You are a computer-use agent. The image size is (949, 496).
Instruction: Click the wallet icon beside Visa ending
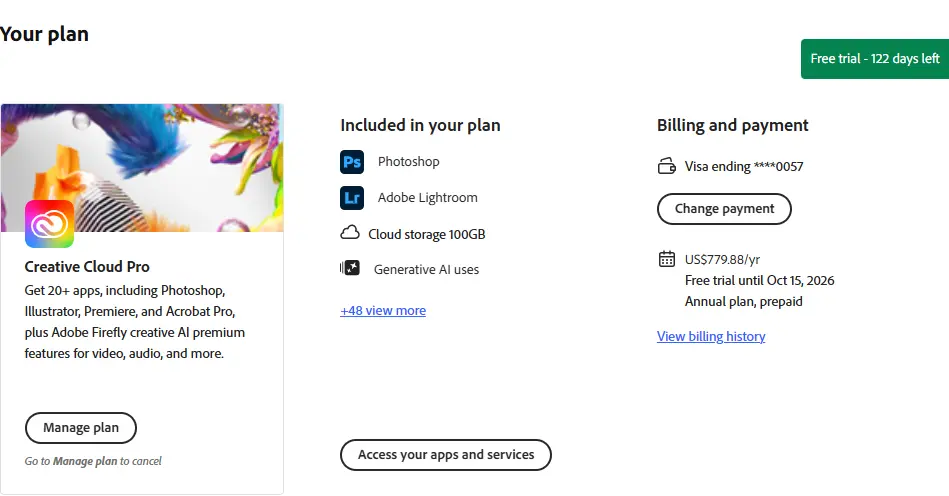point(666,166)
